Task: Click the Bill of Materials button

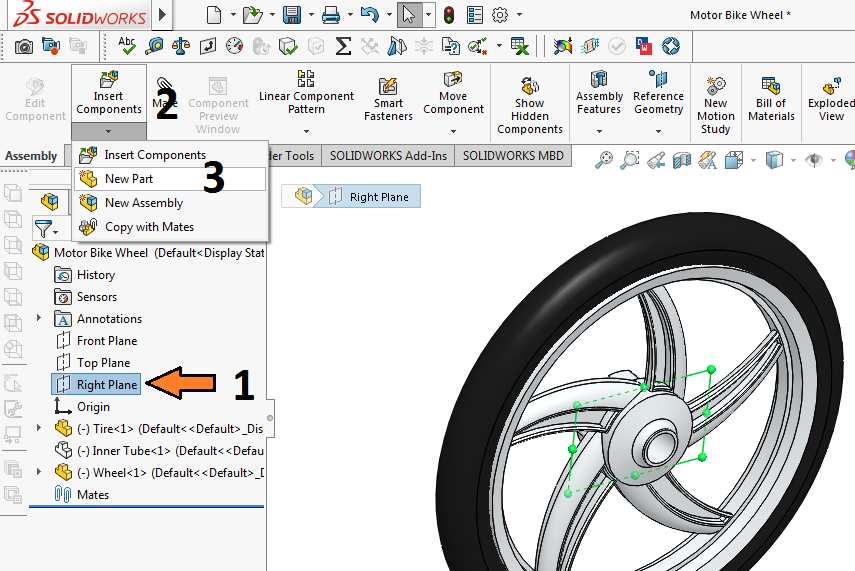Action: coord(771,100)
